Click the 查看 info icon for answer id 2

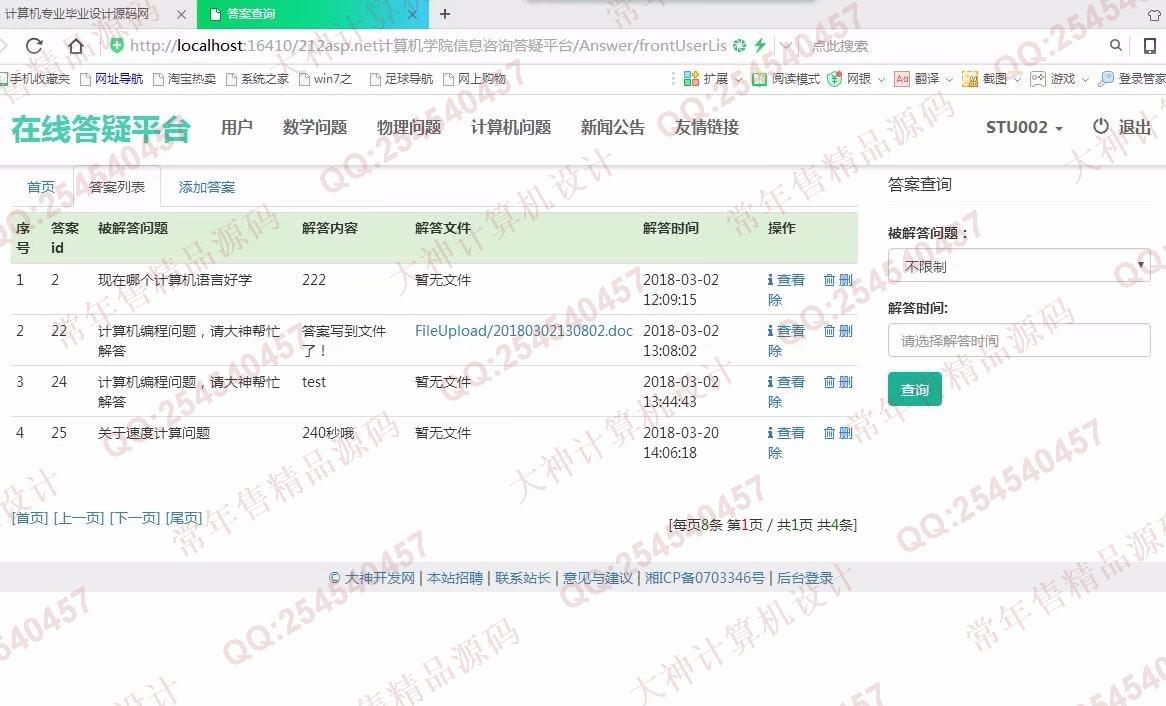click(x=770, y=280)
